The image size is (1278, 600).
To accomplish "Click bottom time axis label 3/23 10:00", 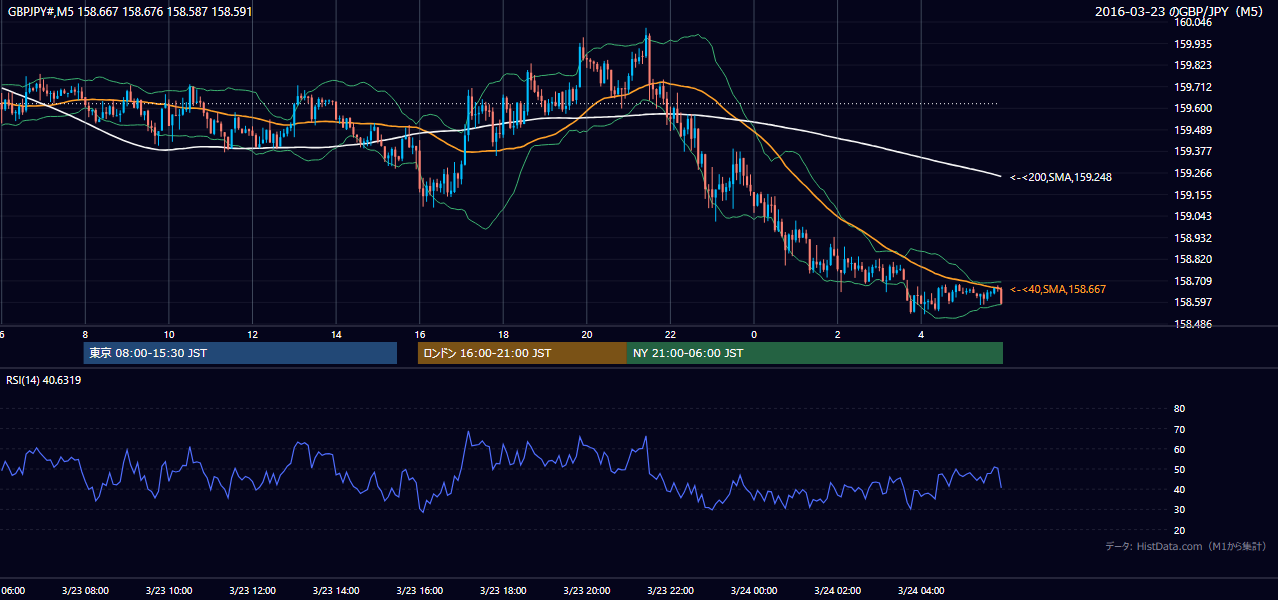I will coord(169,591).
